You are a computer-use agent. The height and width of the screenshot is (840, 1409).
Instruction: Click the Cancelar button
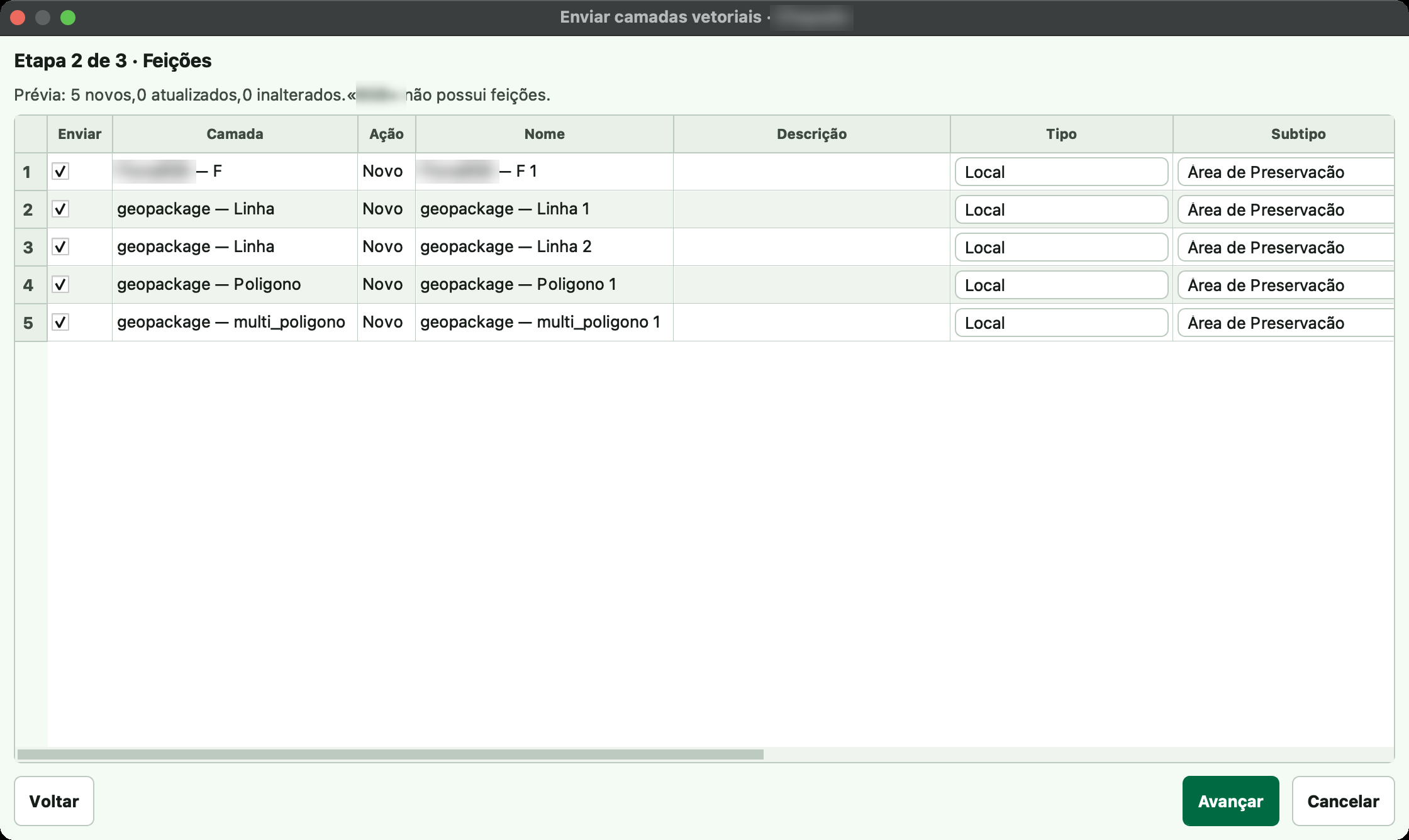click(1343, 800)
